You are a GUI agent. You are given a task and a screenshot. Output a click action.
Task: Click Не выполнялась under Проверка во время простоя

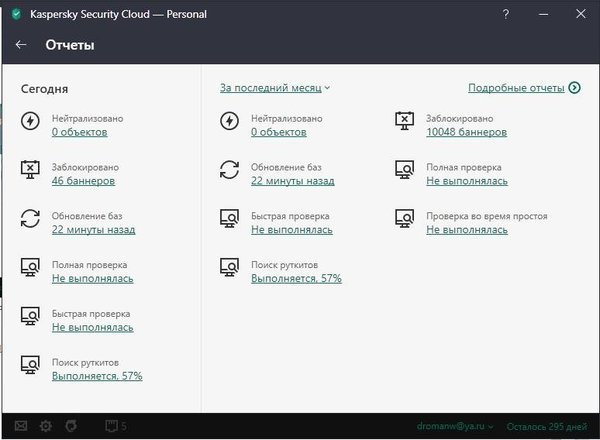click(467, 229)
